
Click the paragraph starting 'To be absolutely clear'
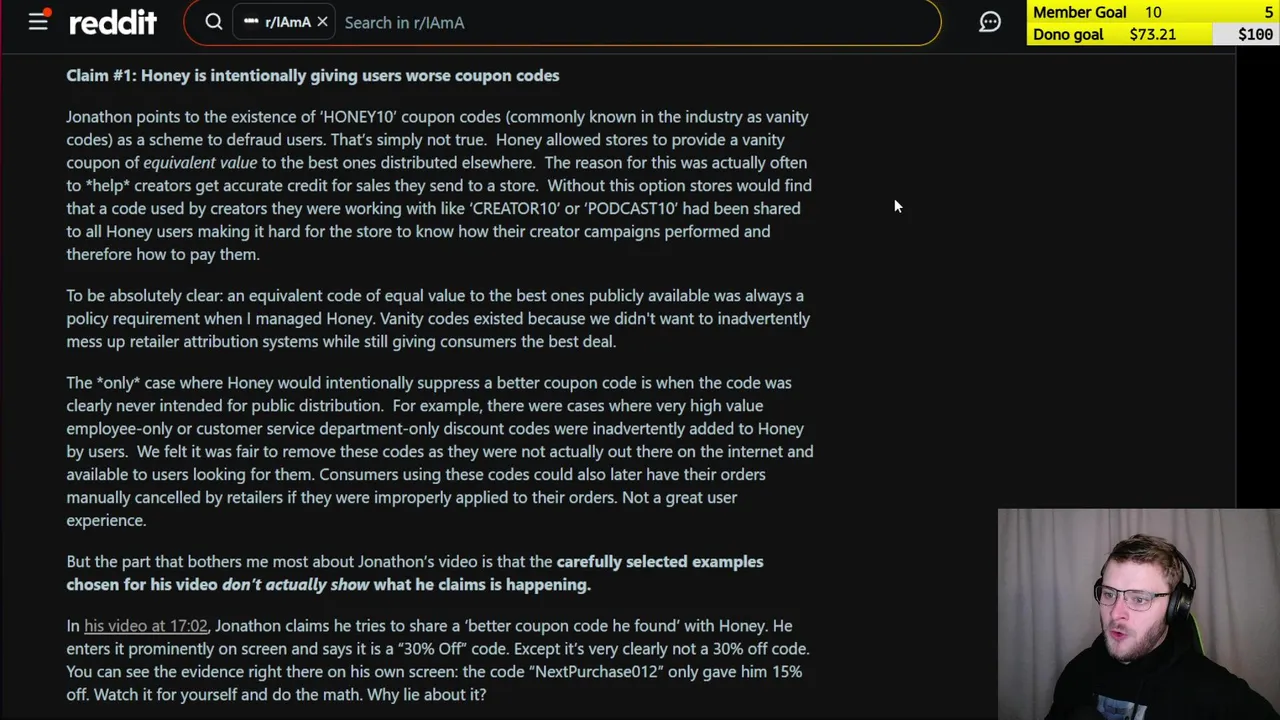(437, 318)
